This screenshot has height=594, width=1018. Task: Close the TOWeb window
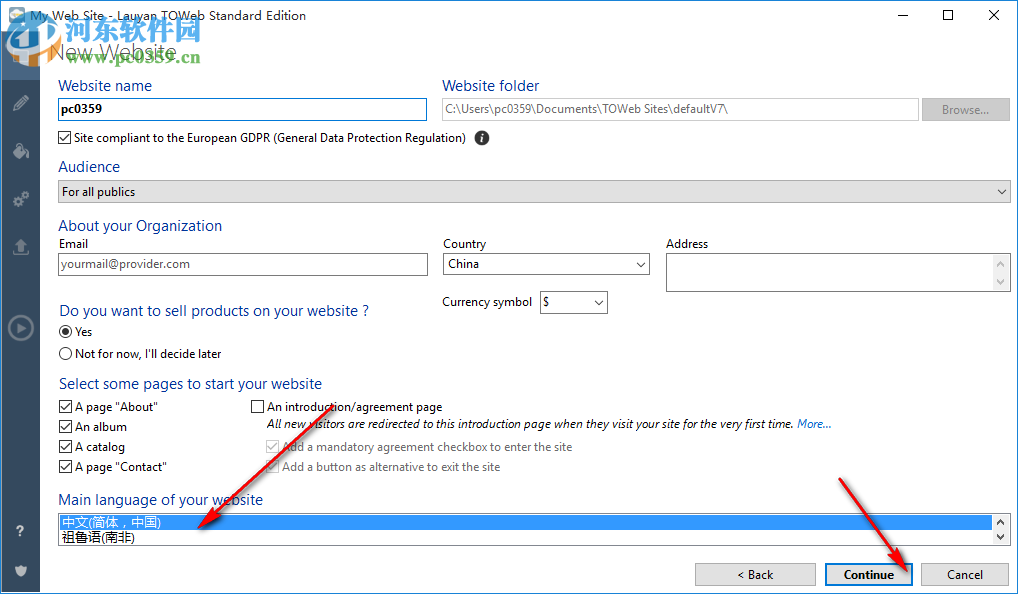click(x=993, y=15)
